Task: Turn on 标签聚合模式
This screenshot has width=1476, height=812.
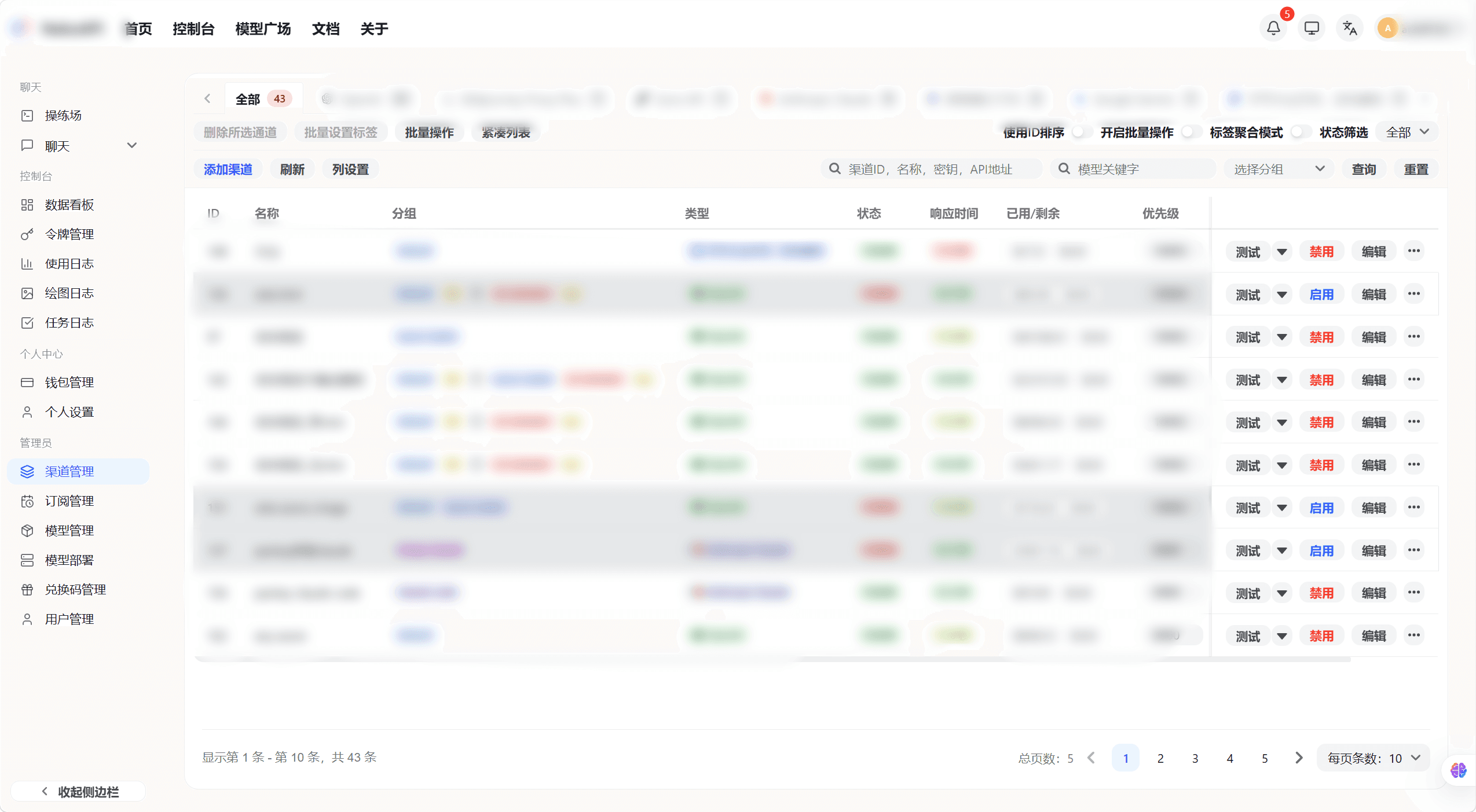Action: [1299, 132]
